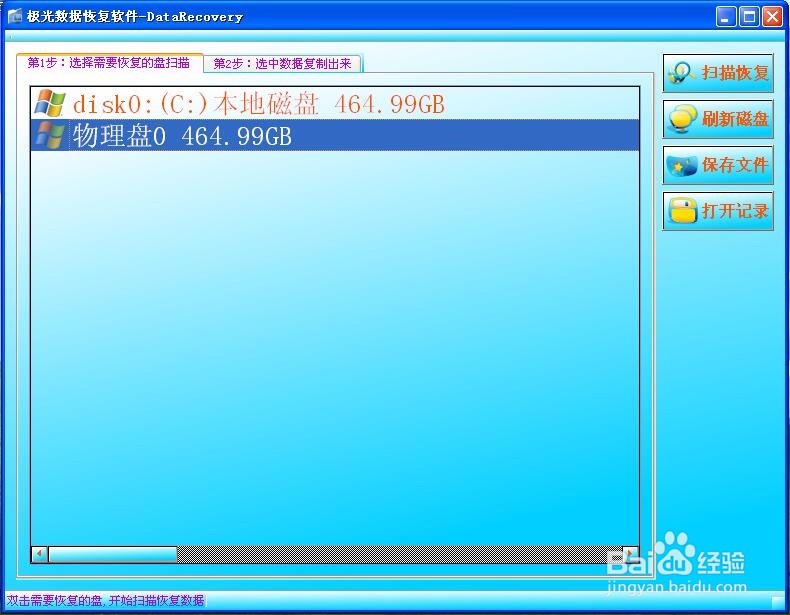Click the horizontal scrollbar right arrow
The image size is (790, 615).
[x=630, y=554]
